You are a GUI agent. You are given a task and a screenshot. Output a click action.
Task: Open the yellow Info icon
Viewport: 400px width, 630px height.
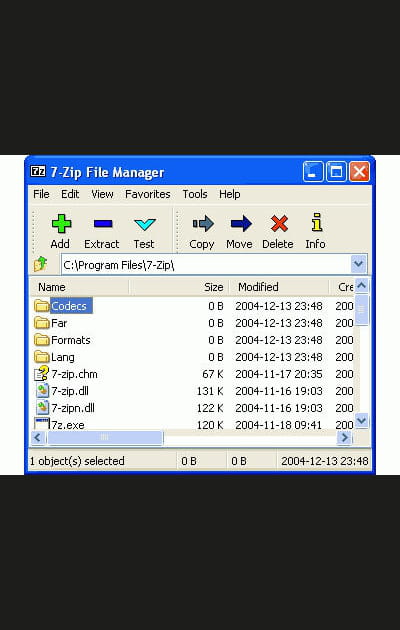click(317, 222)
